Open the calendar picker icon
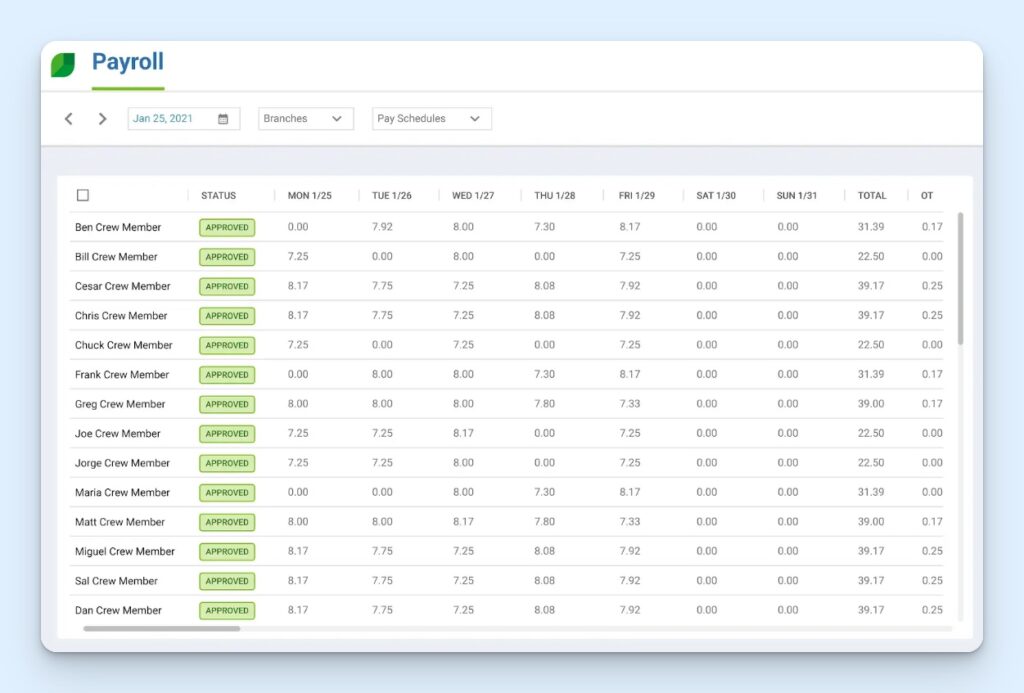Screen dimensions: 1024x693 point(223,119)
